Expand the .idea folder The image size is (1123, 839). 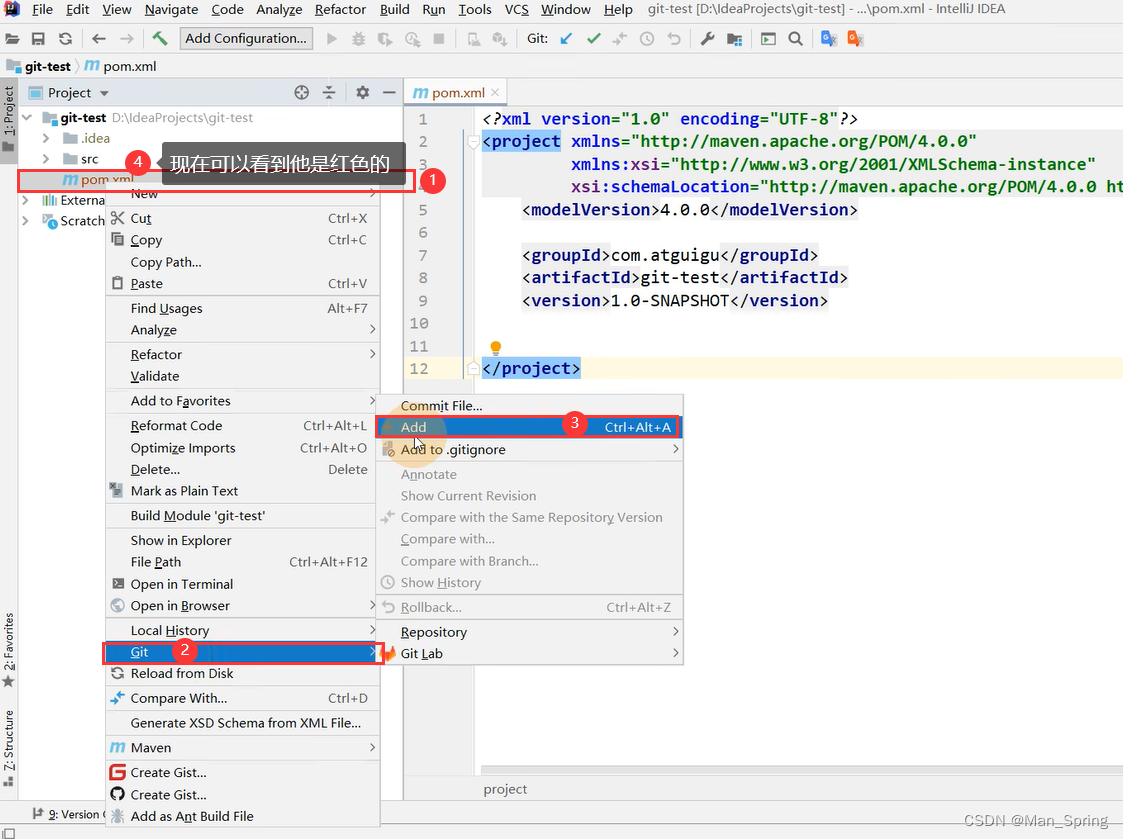click(46, 138)
